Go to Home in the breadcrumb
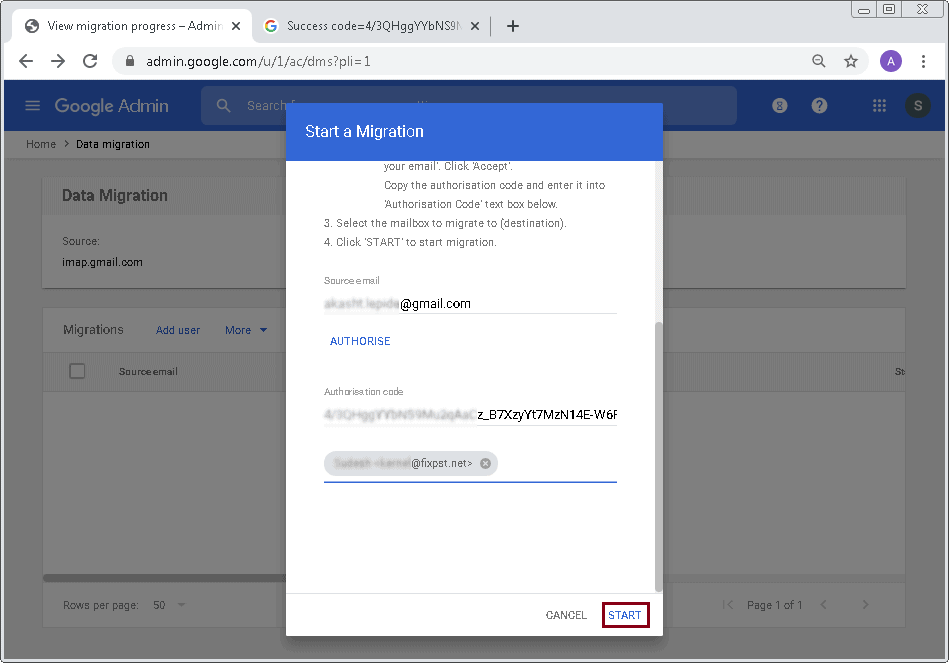Image resolution: width=949 pixels, height=663 pixels. 41,144
